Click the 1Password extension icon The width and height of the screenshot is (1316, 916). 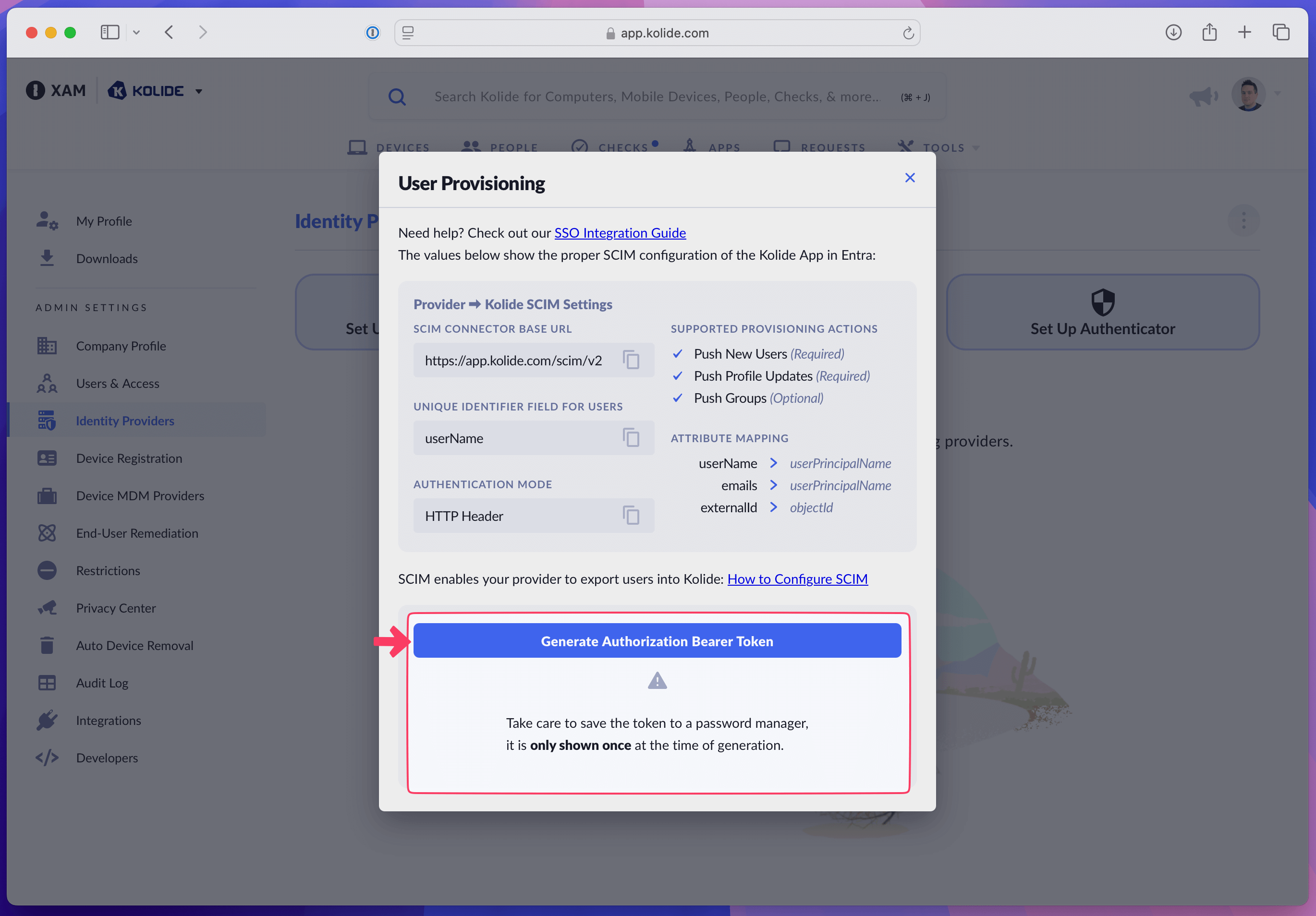tap(373, 33)
